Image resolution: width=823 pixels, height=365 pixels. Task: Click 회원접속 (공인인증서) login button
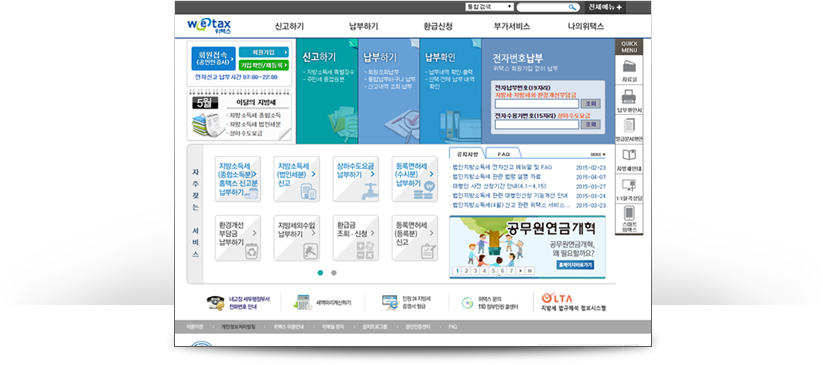pyautogui.click(x=213, y=58)
